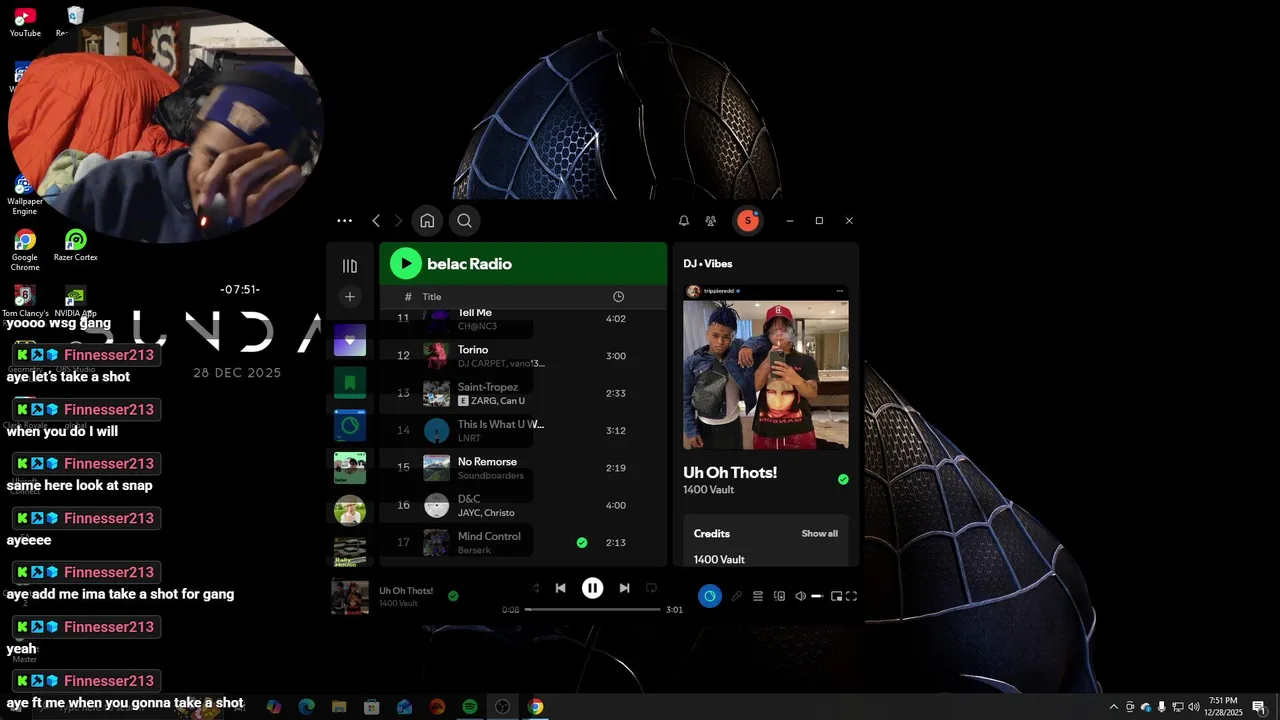Screen dimensions: 1280x720
Task: Open Microsoft Edge in taskbar
Action: point(307,707)
